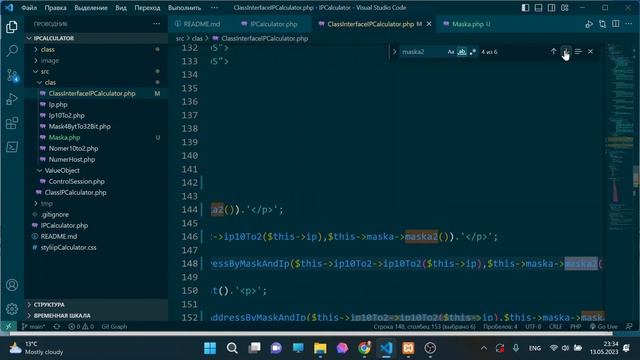Toggle secondary side bar layout icon
This screenshot has height=360, width=640.
(x=551, y=8)
